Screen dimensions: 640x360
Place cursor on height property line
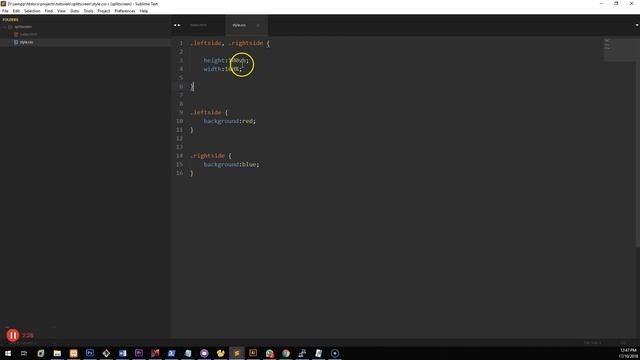point(226,60)
